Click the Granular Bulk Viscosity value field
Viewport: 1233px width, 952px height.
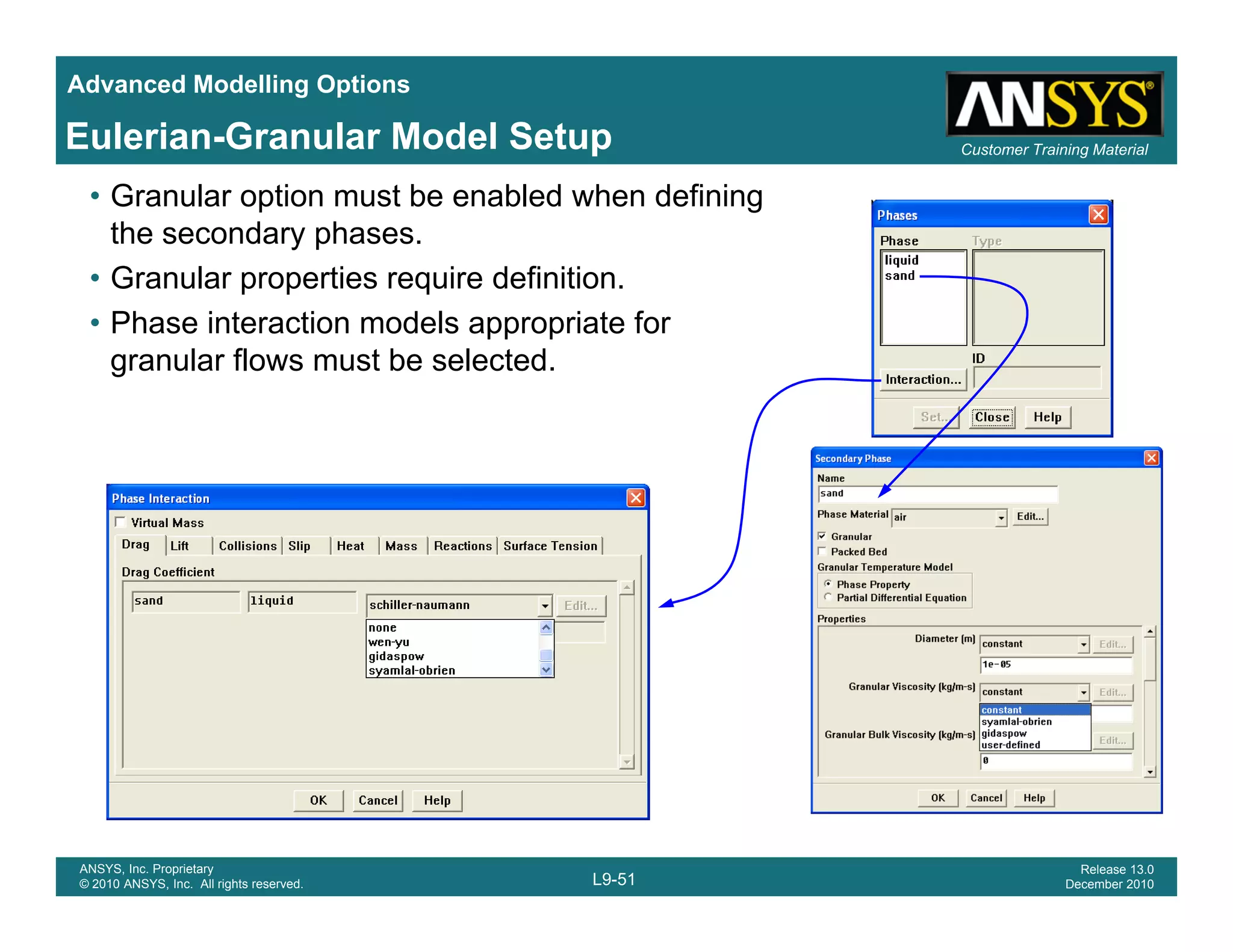(x=1056, y=761)
